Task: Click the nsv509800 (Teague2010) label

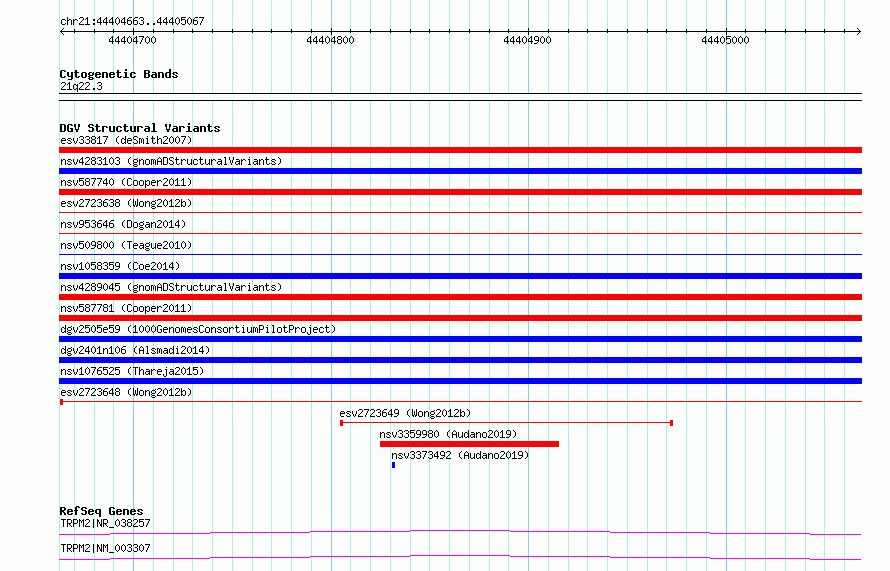Action: [x=126, y=245]
